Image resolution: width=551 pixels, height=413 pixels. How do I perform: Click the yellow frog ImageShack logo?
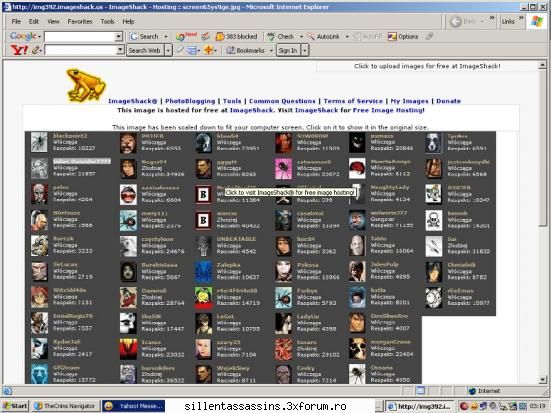pyautogui.click(x=85, y=85)
